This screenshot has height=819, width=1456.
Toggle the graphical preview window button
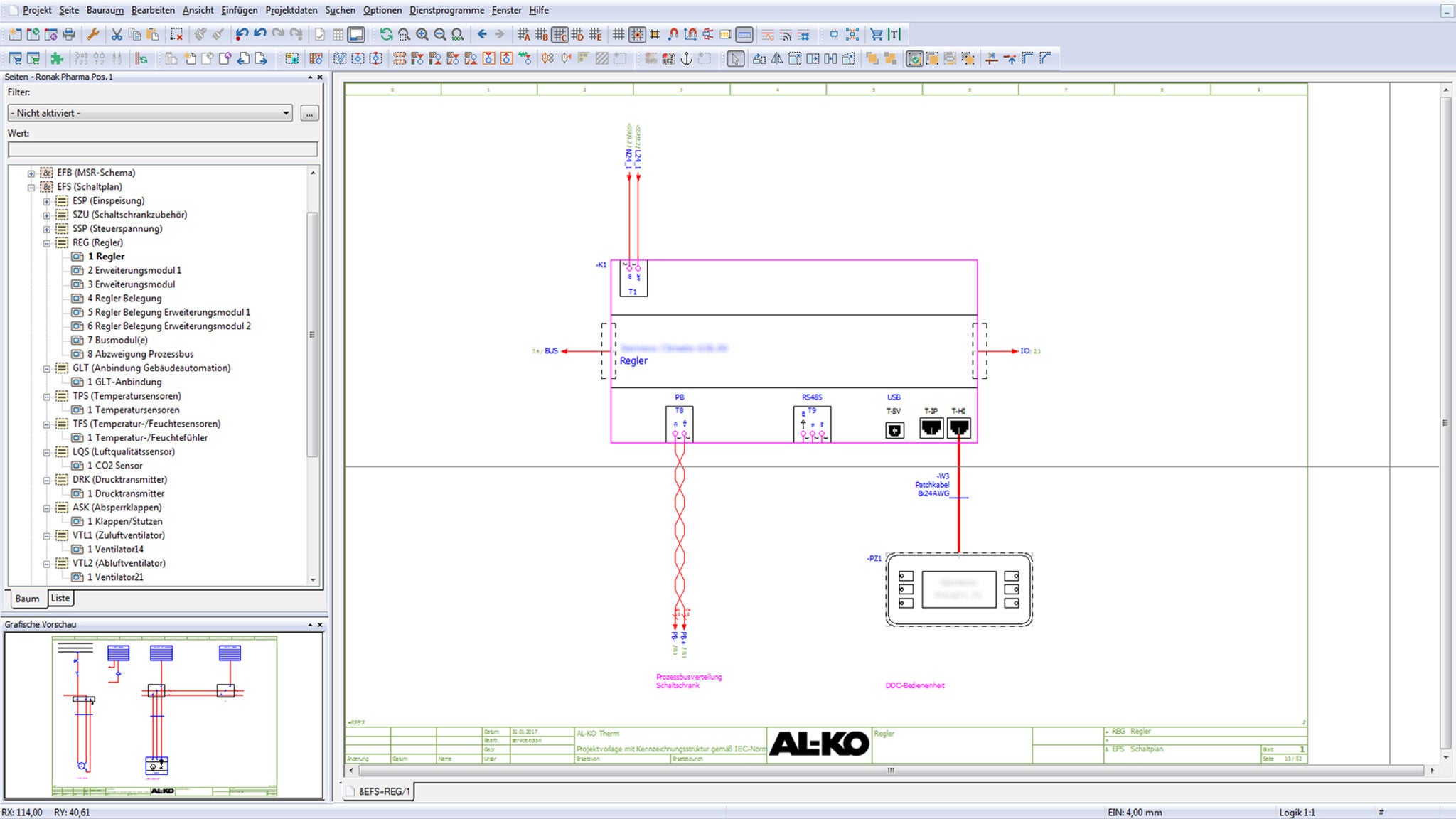point(356,34)
